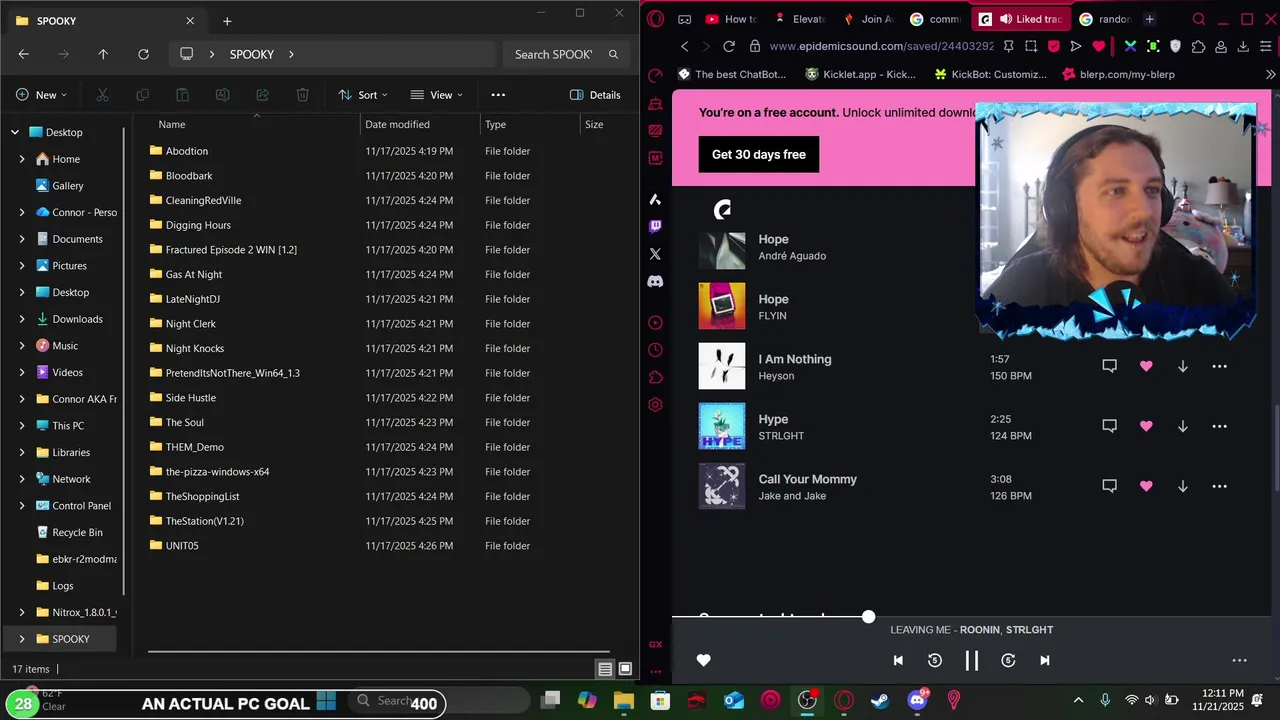Go up one folder in File Explorer
Image resolution: width=1280 pixels, height=720 pixels.
click(x=103, y=54)
